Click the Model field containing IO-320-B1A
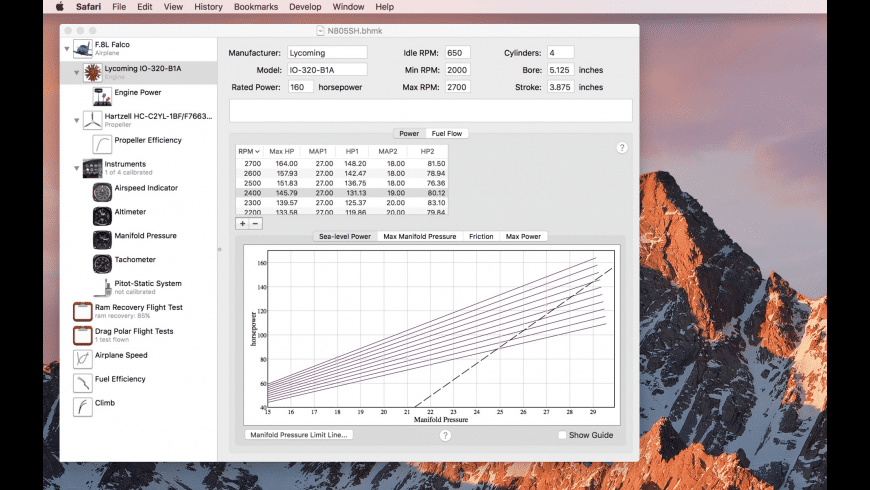This screenshot has height=490, width=870. pos(327,70)
